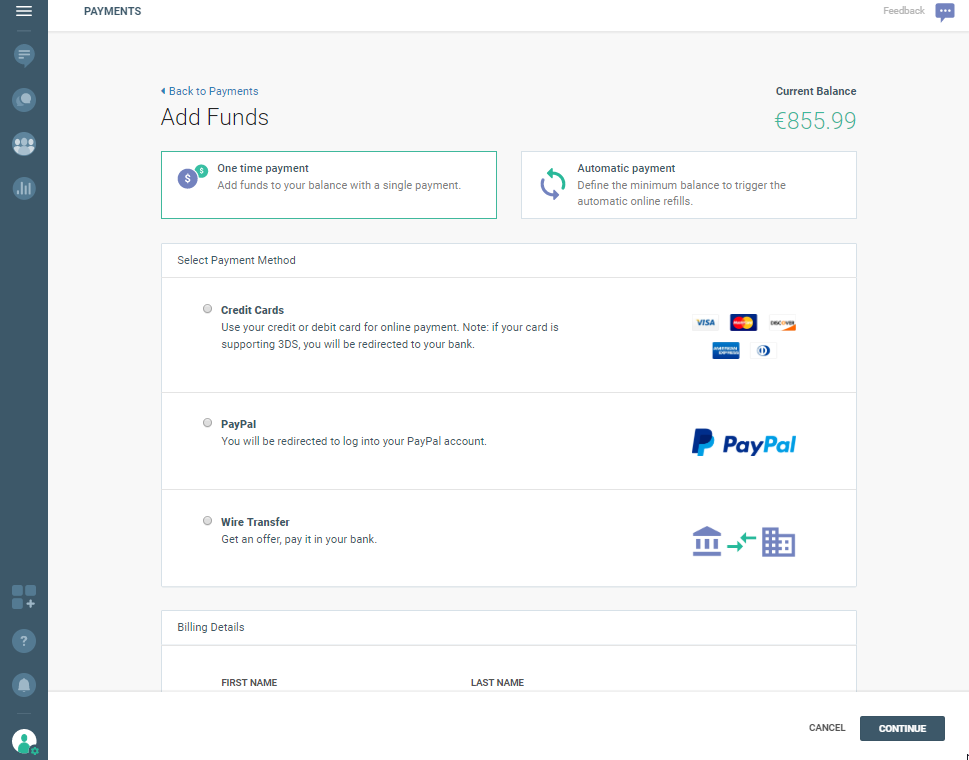The height and width of the screenshot is (760, 969).
Task: Open the message bubble icon in sidebar
Action: (x=24, y=54)
